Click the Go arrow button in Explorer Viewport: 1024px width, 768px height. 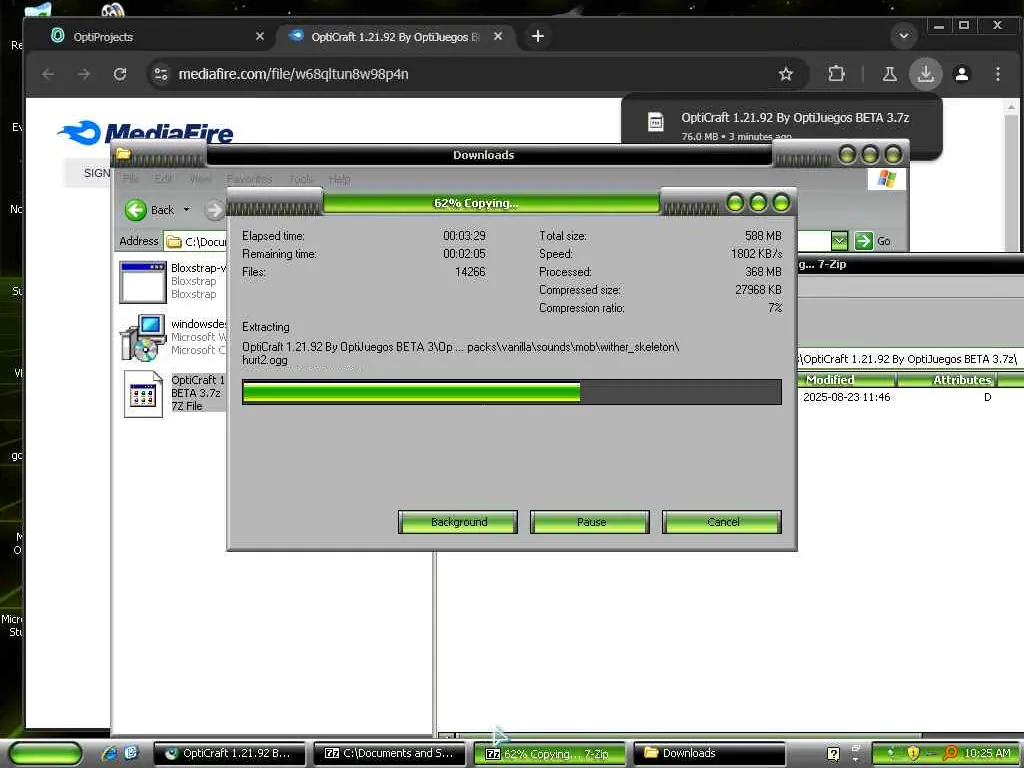863,241
